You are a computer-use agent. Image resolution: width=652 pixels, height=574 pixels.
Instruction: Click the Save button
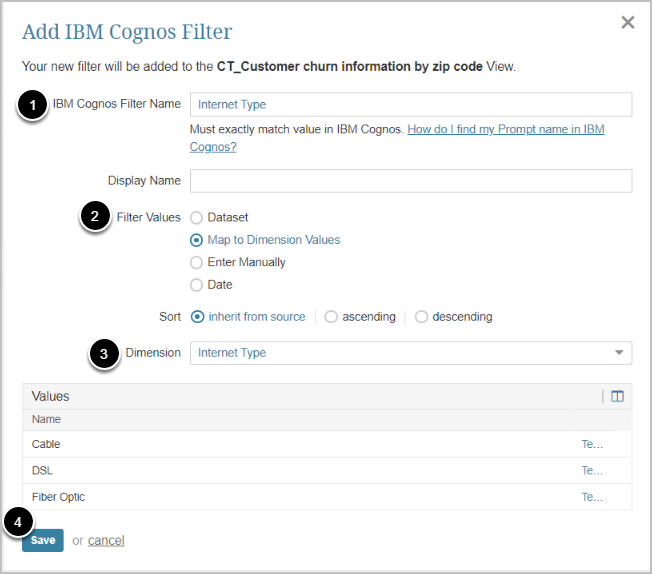pos(43,540)
